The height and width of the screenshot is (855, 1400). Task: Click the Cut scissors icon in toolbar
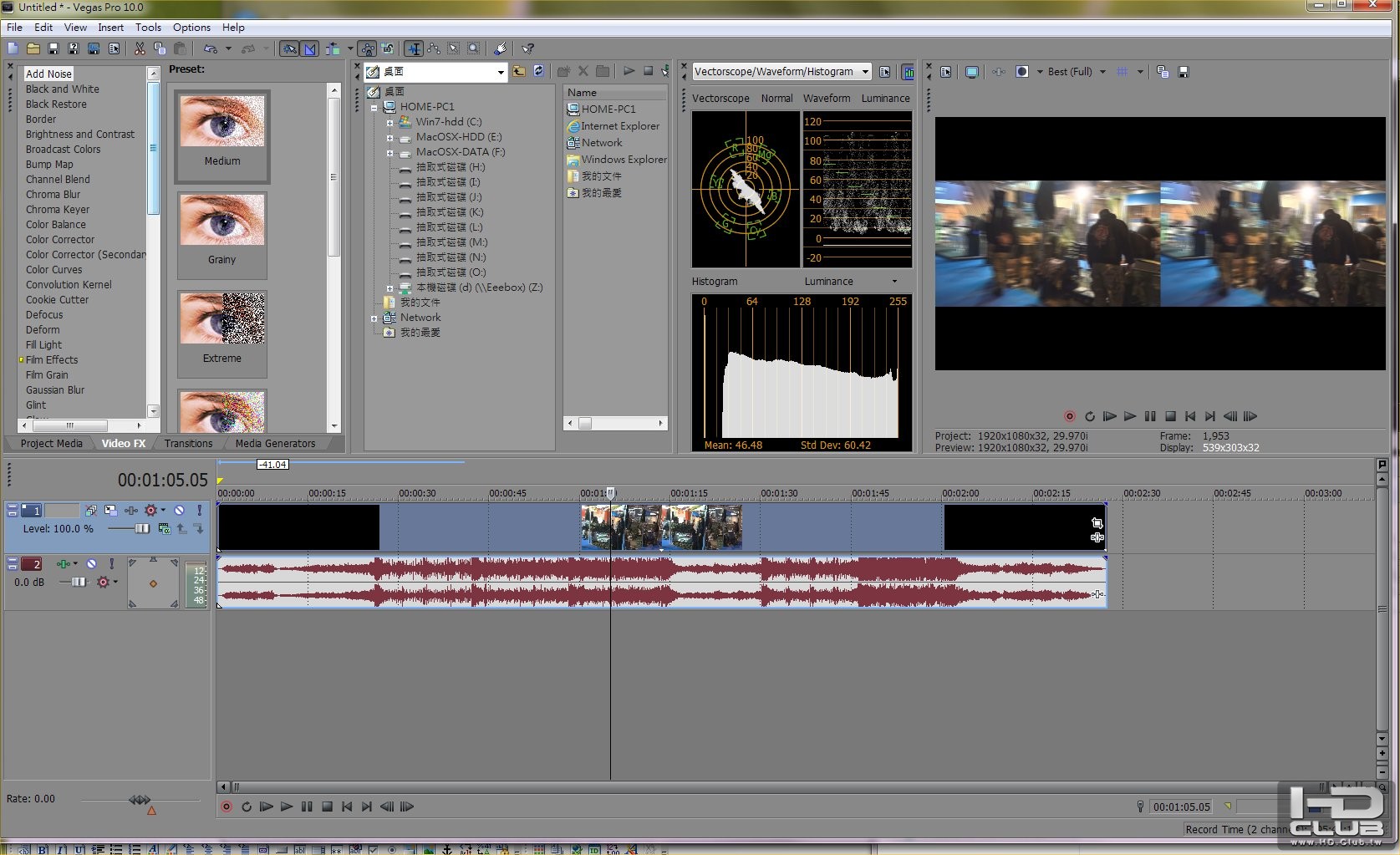point(140,49)
